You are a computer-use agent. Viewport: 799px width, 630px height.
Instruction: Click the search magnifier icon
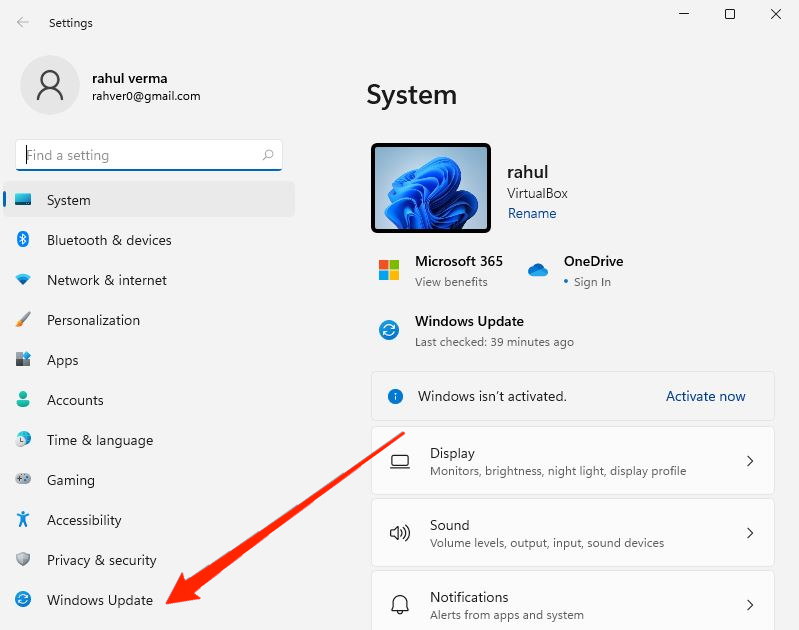pos(268,155)
